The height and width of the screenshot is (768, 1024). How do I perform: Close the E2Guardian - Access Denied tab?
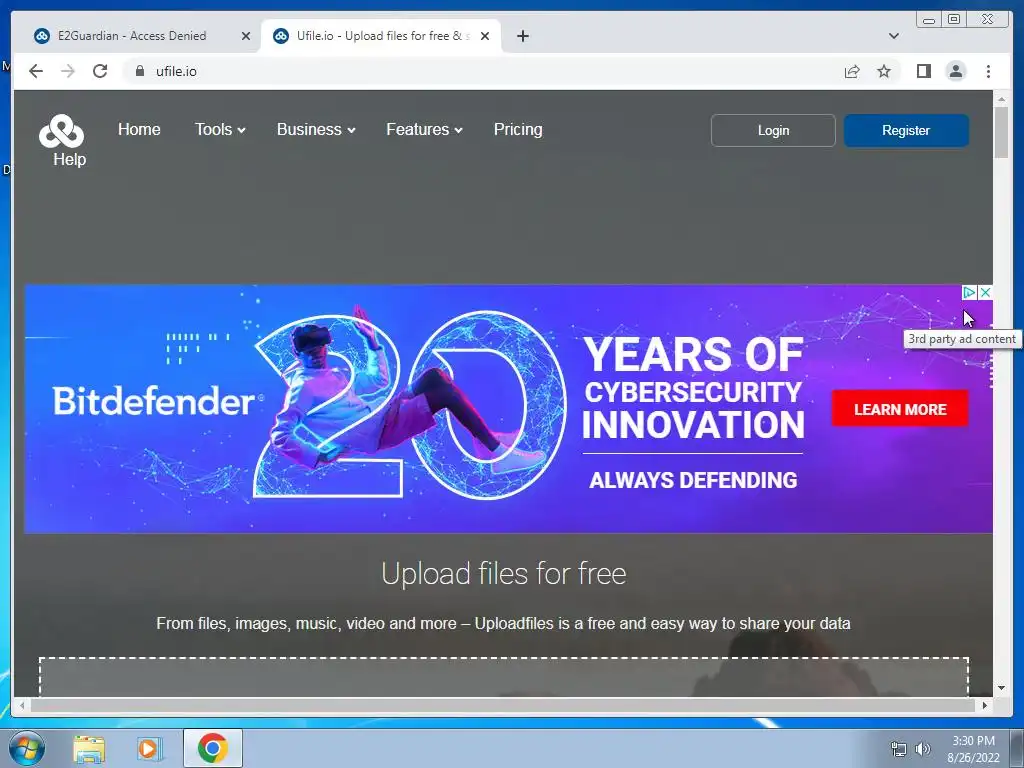point(246,36)
